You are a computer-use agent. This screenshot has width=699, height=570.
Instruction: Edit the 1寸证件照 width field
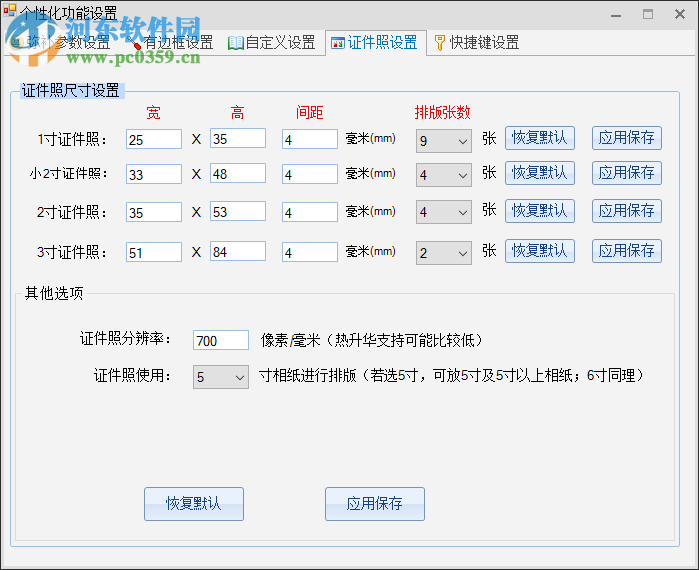pyautogui.click(x=154, y=139)
